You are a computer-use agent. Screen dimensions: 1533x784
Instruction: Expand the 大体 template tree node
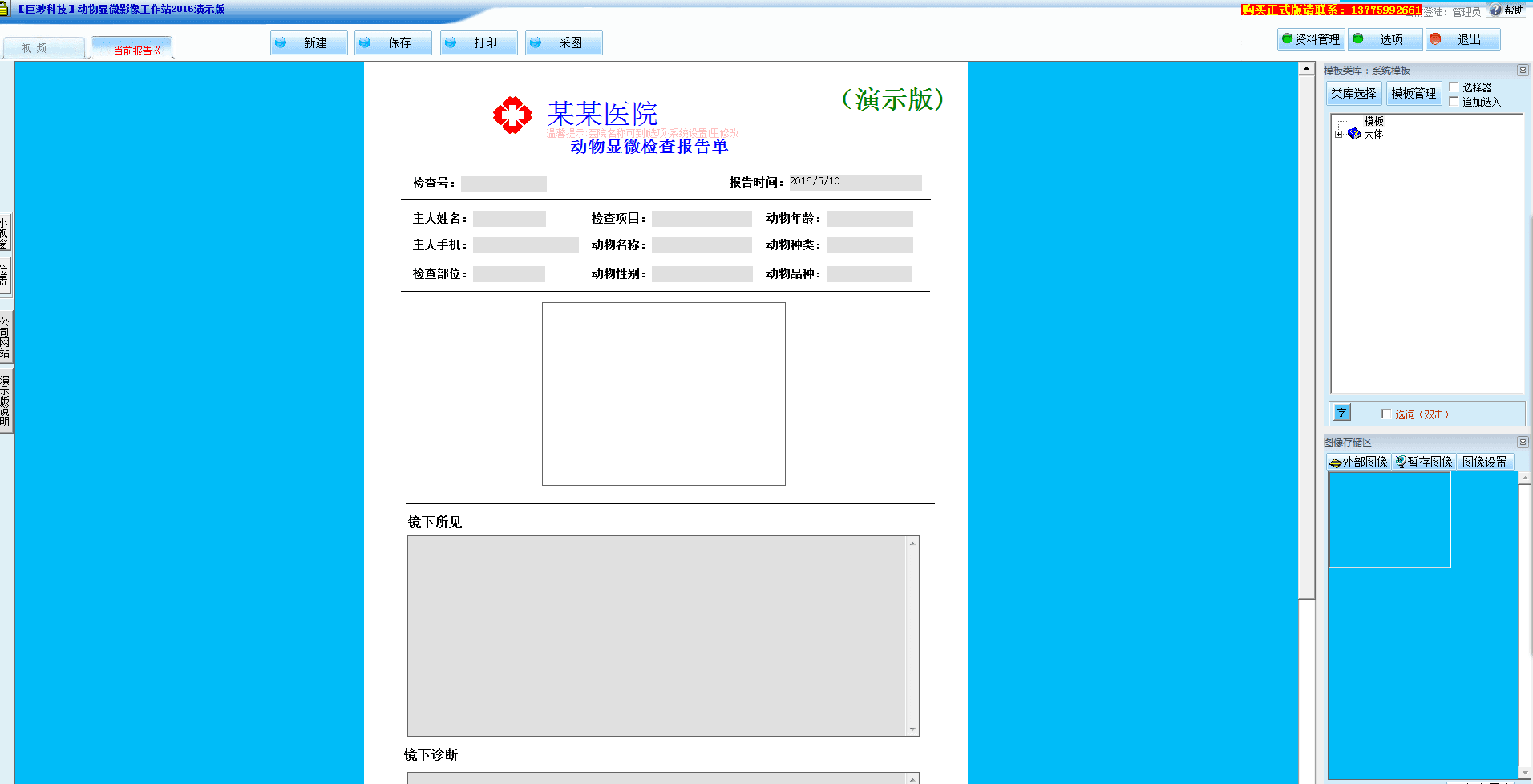[1338, 135]
